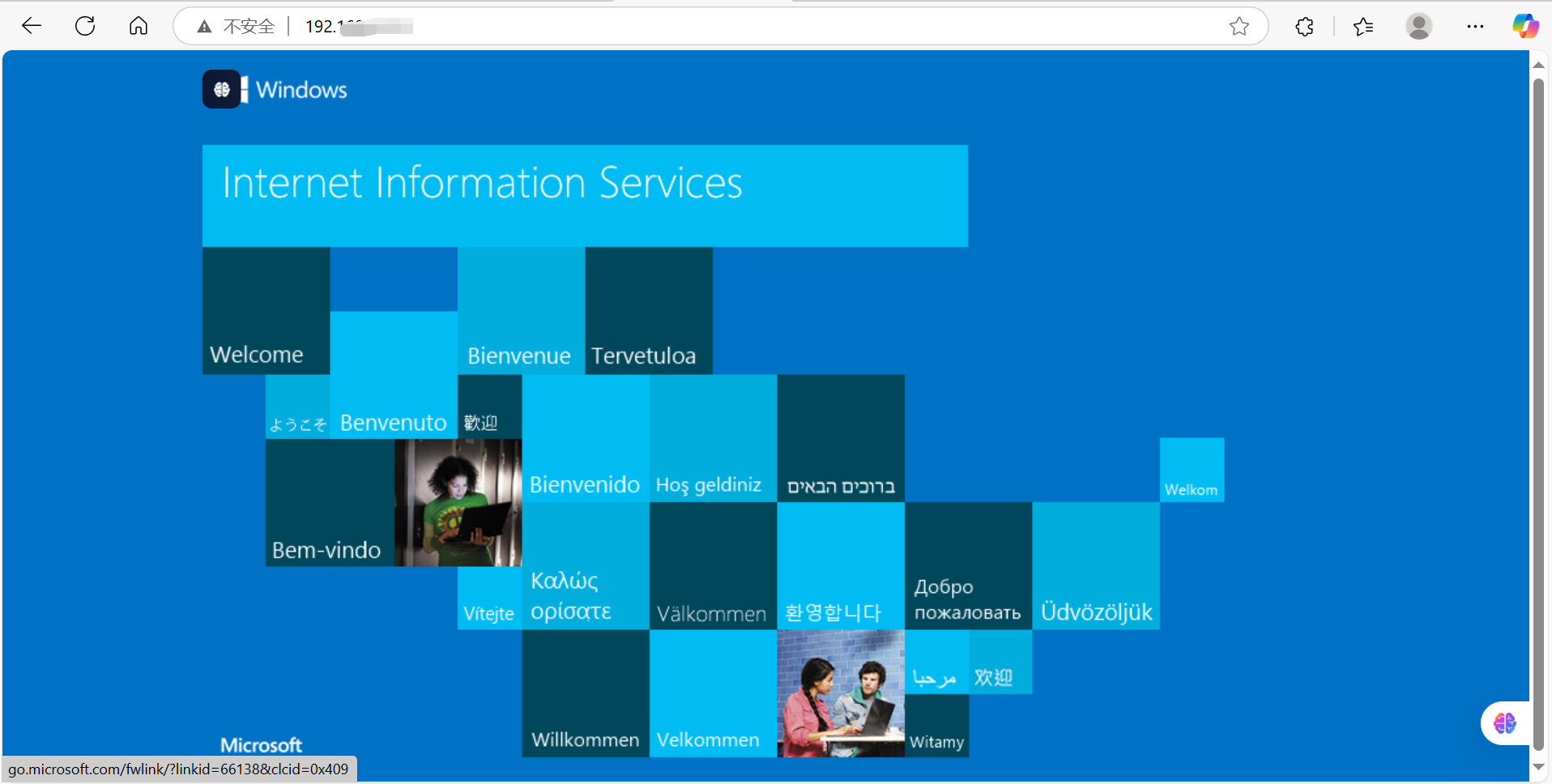Click the scrollbar up arrow

pyautogui.click(x=1538, y=65)
